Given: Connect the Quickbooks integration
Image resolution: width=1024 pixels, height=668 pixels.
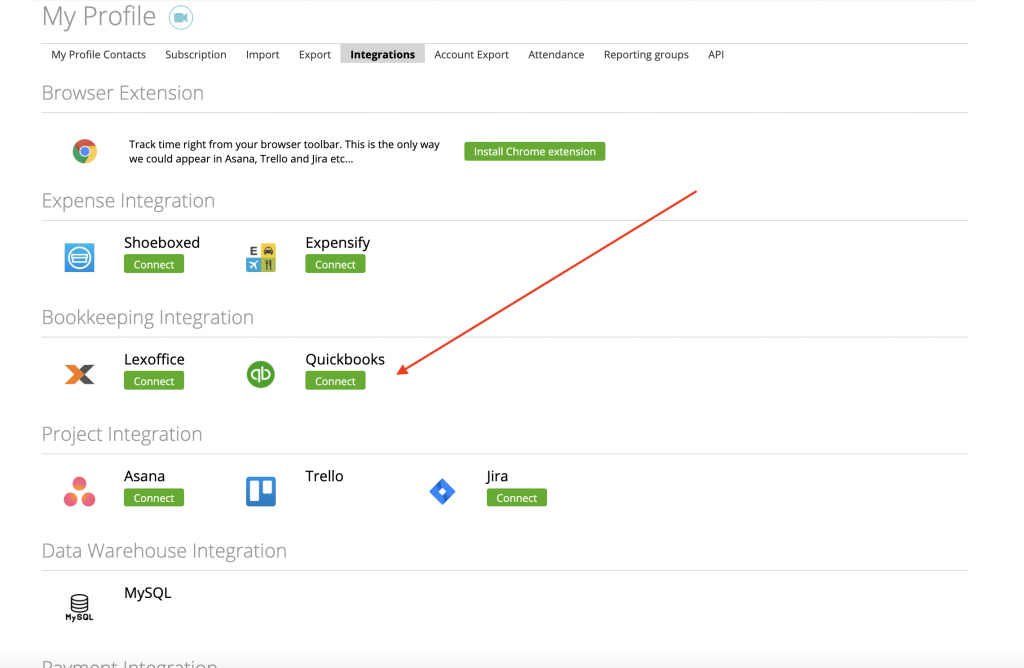Looking at the screenshot, I should coord(335,381).
